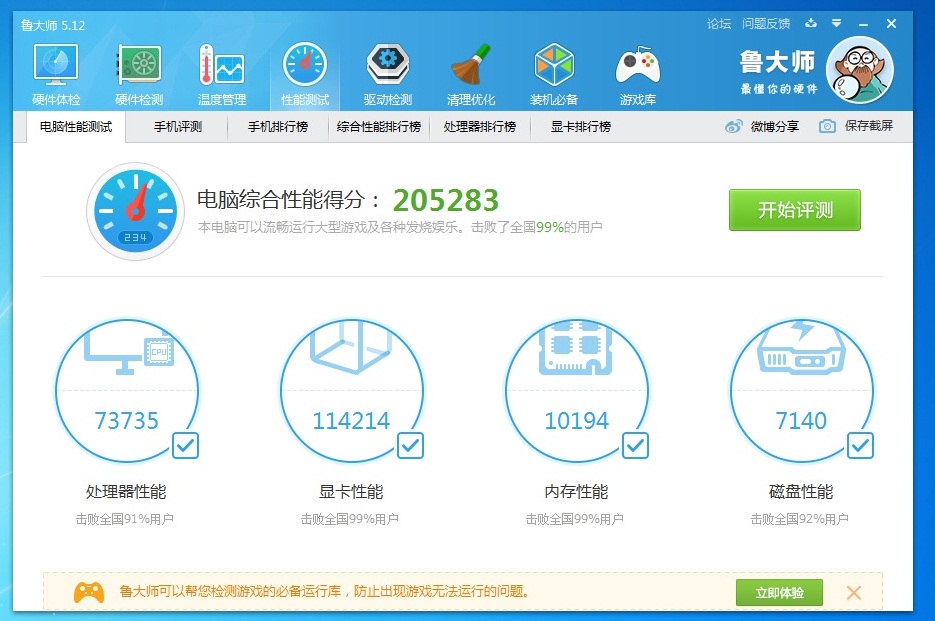This screenshot has height=621, width=935.
Task: Click the camera screenshot icon
Action: (x=827, y=126)
